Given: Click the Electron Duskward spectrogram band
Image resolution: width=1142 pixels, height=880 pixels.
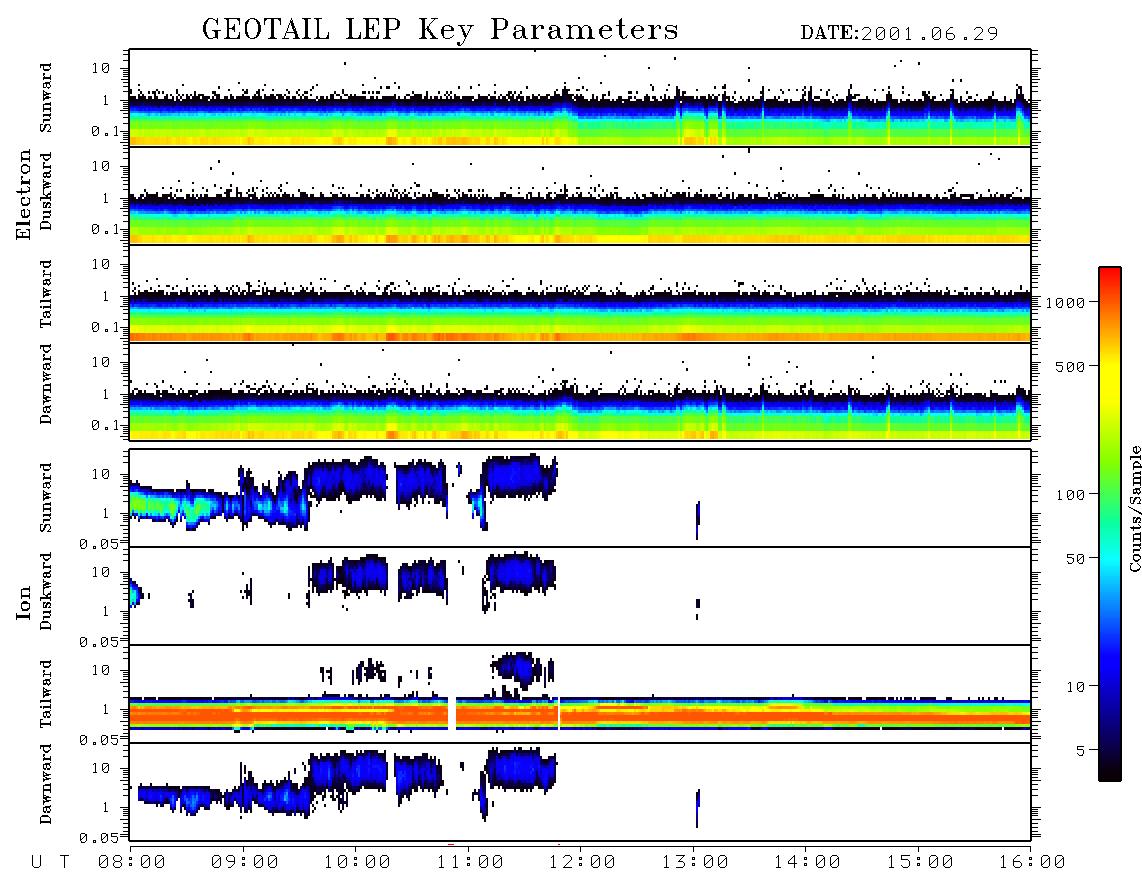Looking at the screenshot, I should click(x=580, y=218).
